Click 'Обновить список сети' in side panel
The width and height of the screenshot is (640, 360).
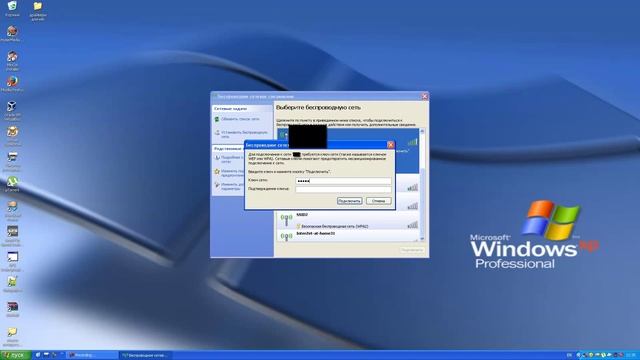pos(240,119)
